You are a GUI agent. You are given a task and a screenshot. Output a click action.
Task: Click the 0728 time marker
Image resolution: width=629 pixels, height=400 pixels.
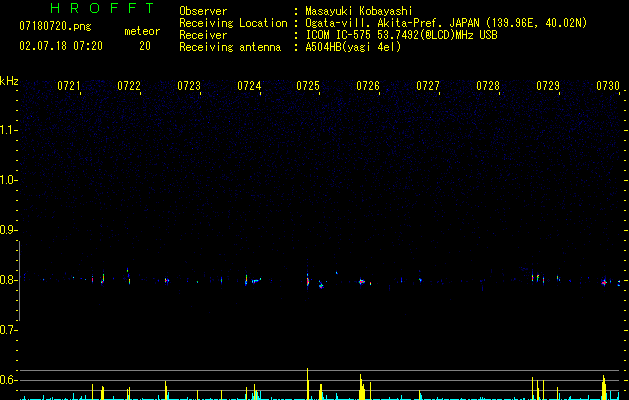(488, 86)
